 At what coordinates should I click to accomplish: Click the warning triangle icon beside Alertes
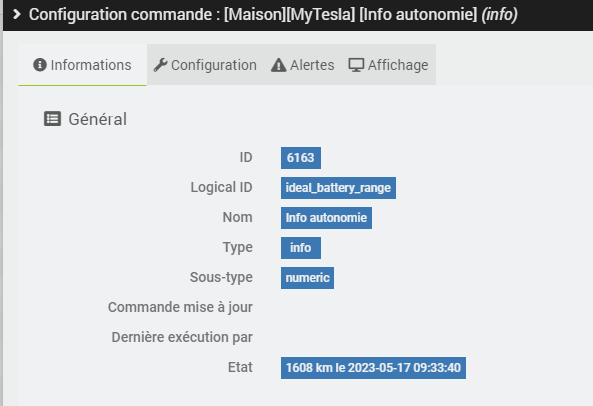click(279, 65)
